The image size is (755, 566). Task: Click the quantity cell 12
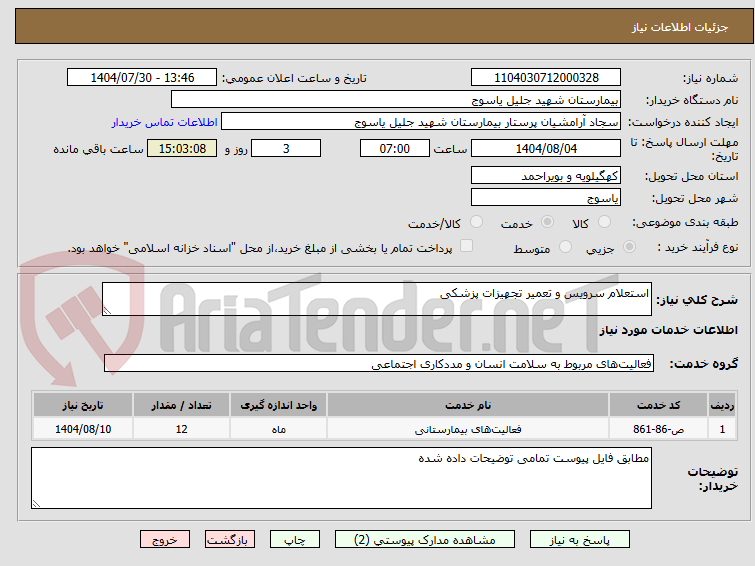pos(181,429)
